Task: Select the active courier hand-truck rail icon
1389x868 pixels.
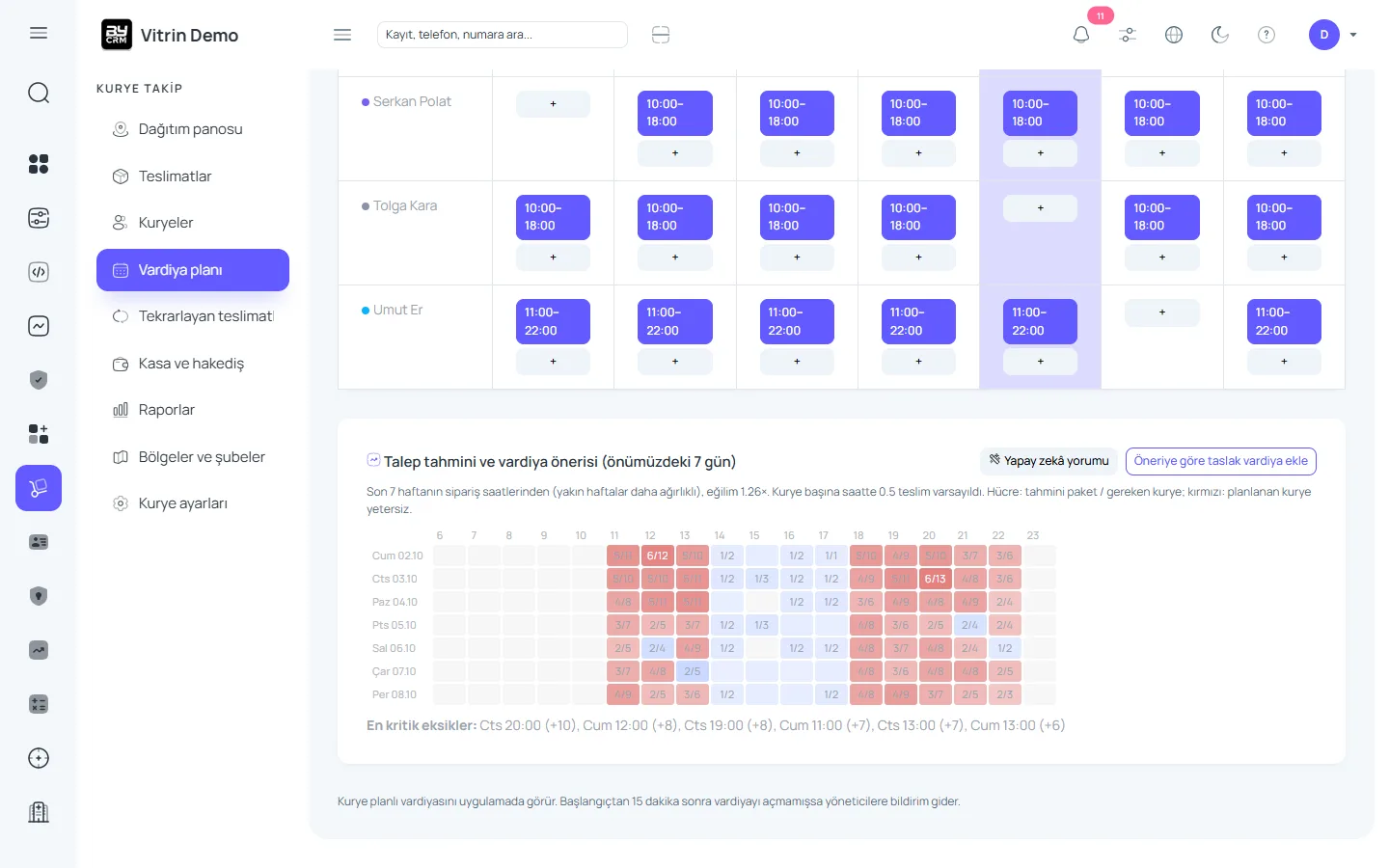Action: coord(39,488)
